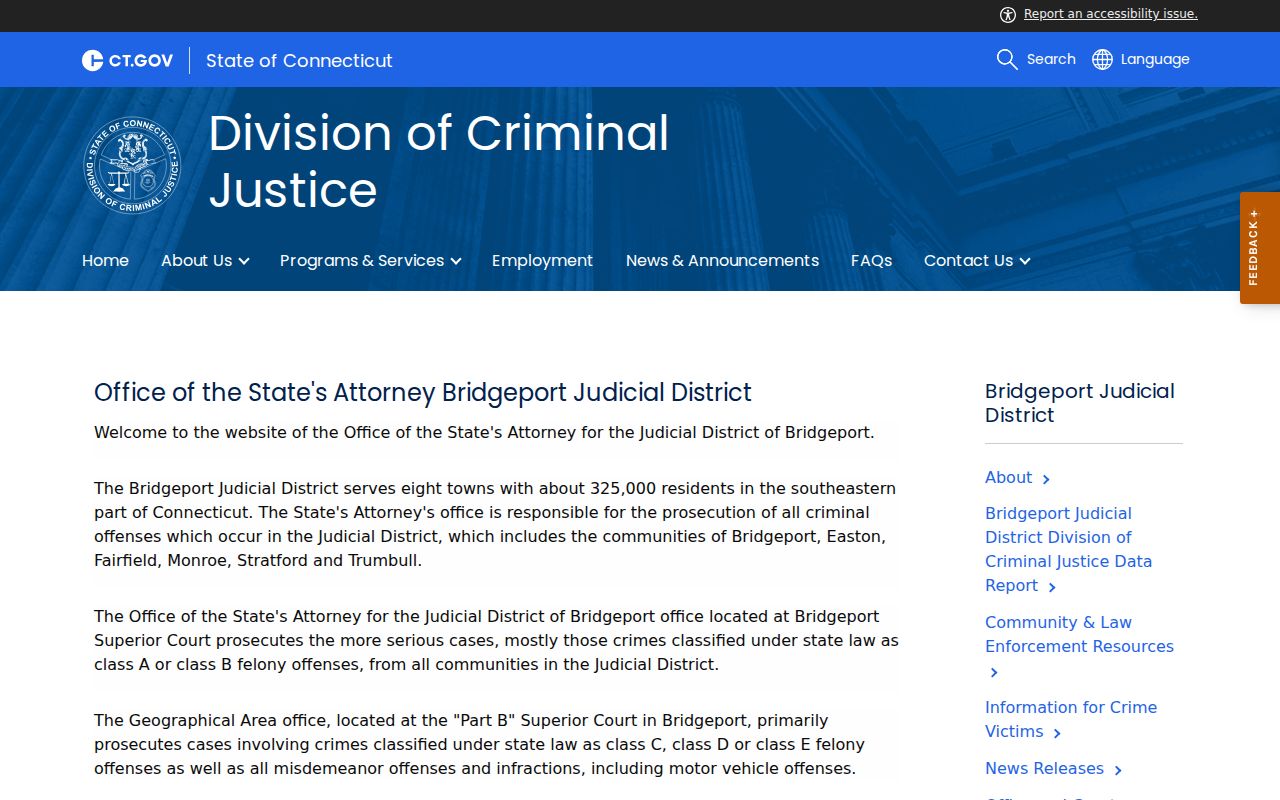Image resolution: width=1280 pixels, height=800 pixels.
Task: Click the Bridgeport Judicial District sidebar heading
Action: pos(1080,403)
